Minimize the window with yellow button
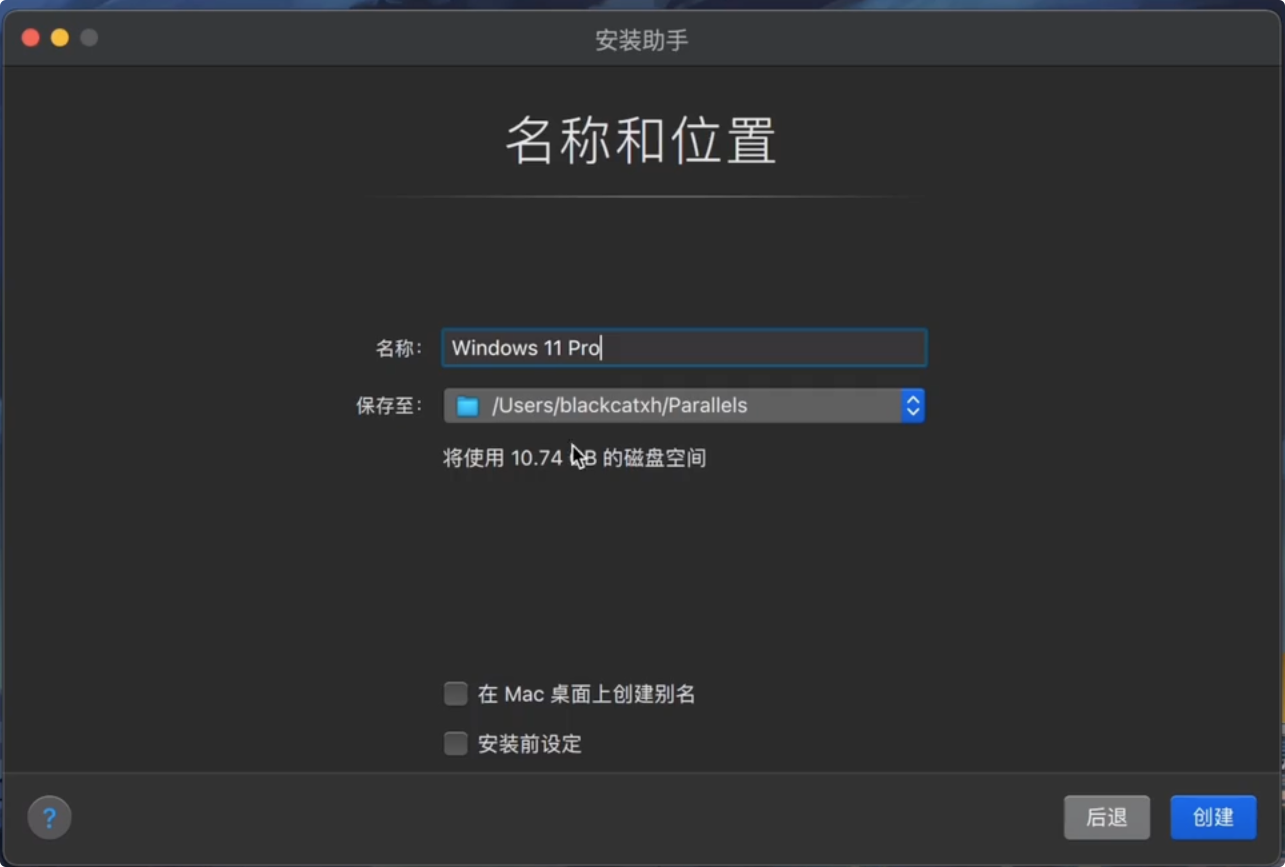This screenshot has width=1285, height=867. 60,38
